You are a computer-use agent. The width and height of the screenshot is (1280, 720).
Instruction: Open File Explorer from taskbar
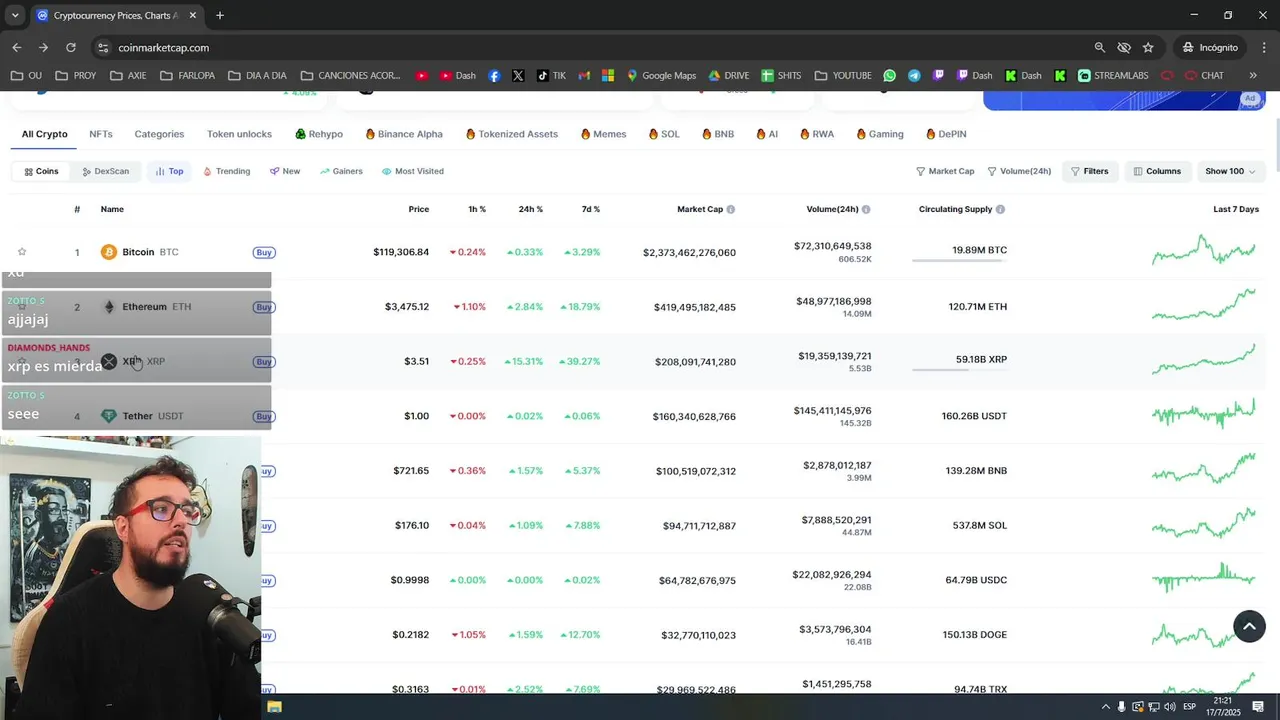coord(274,707)
